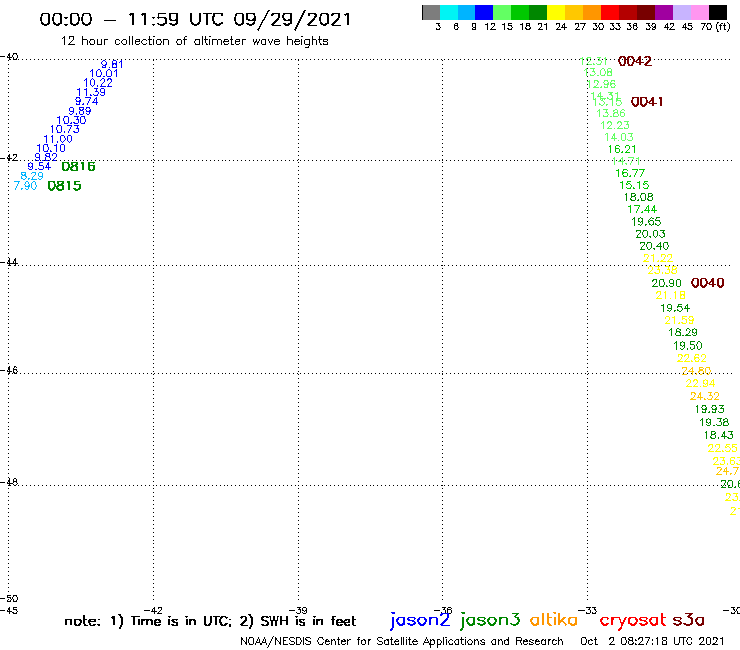Select the value "17.44"

(x=642, y=210)
